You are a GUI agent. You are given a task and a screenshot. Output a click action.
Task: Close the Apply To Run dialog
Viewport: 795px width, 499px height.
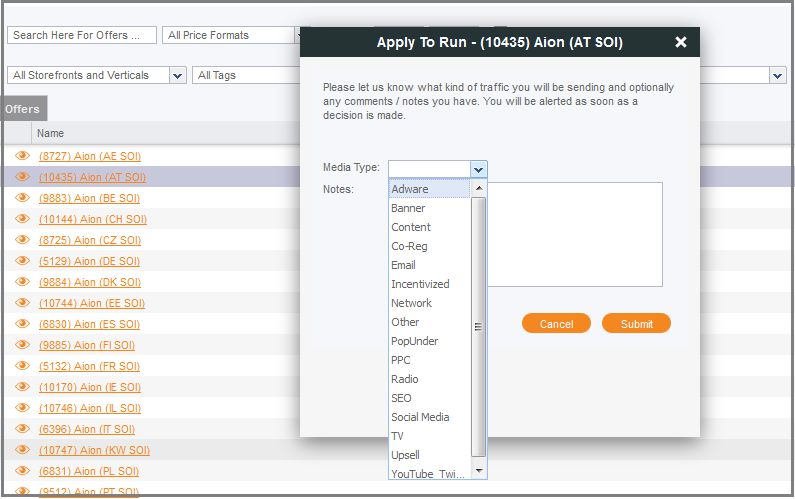681,42
